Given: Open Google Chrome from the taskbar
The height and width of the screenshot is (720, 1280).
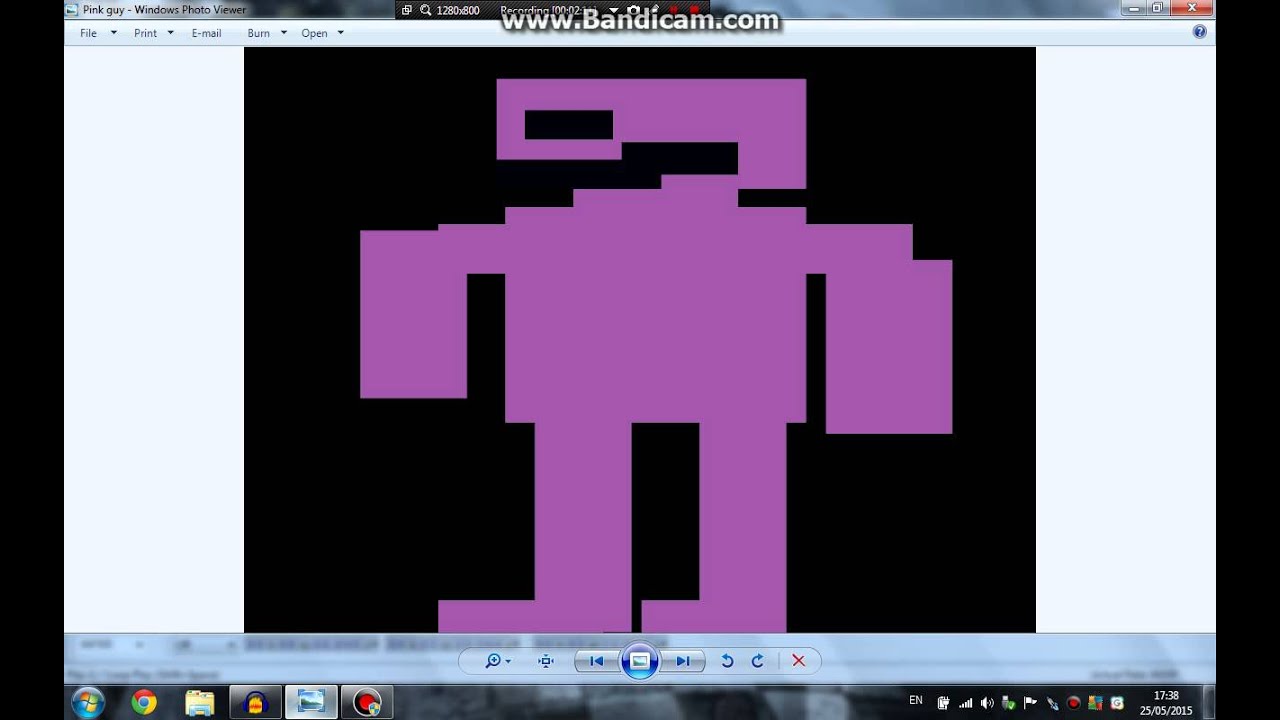Looking at the screenshot, I should tap(144, 702).
